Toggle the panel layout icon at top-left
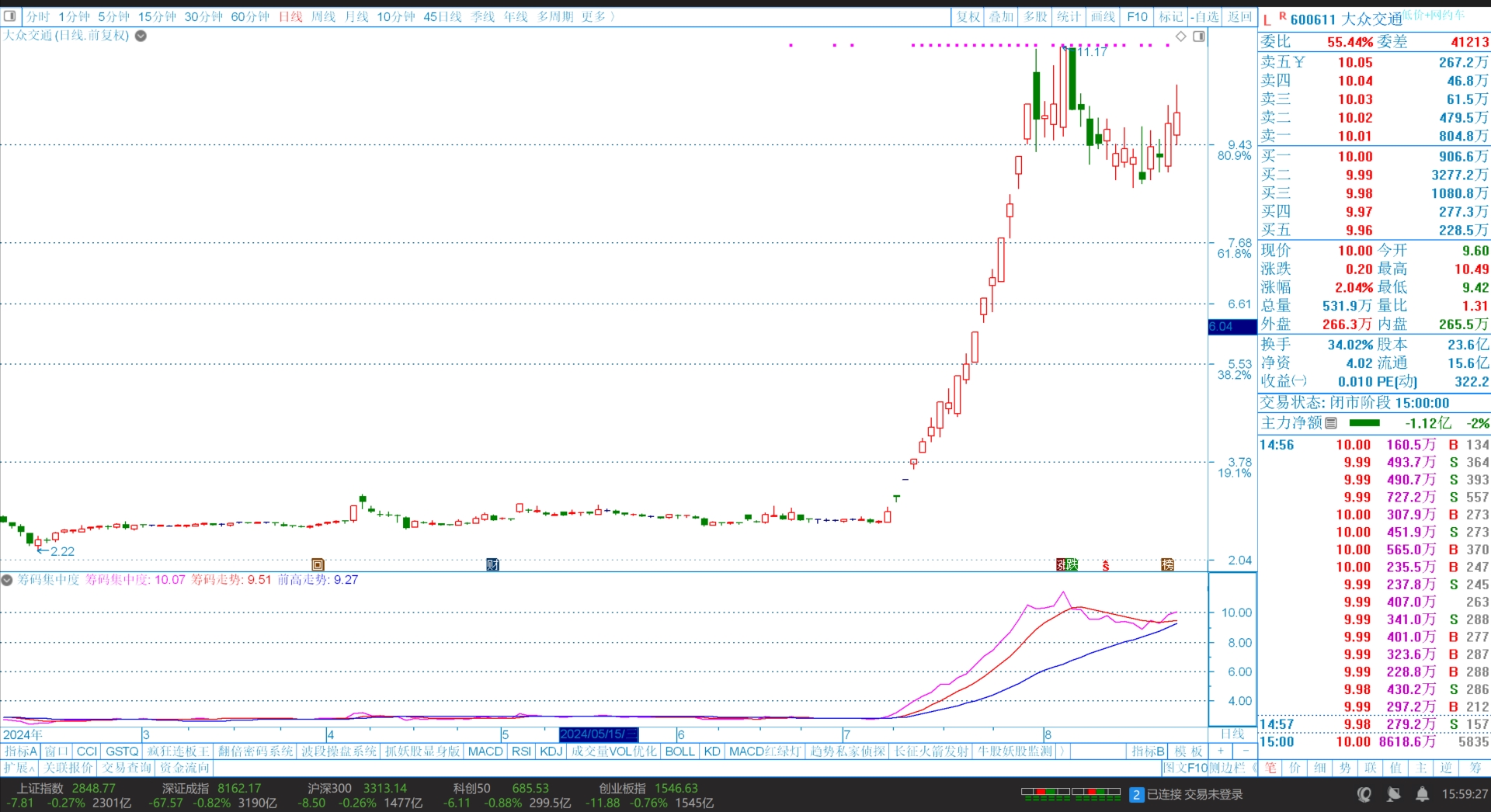This screenshot has height=812, width=1491. tap(10, 16)
